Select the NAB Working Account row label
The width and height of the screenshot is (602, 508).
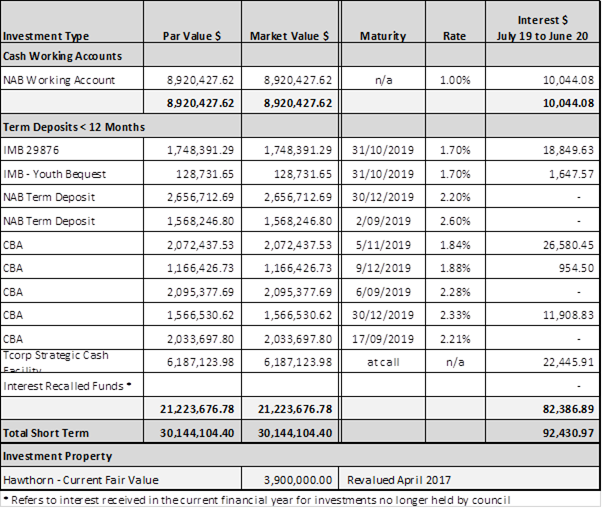click(60, 80)
